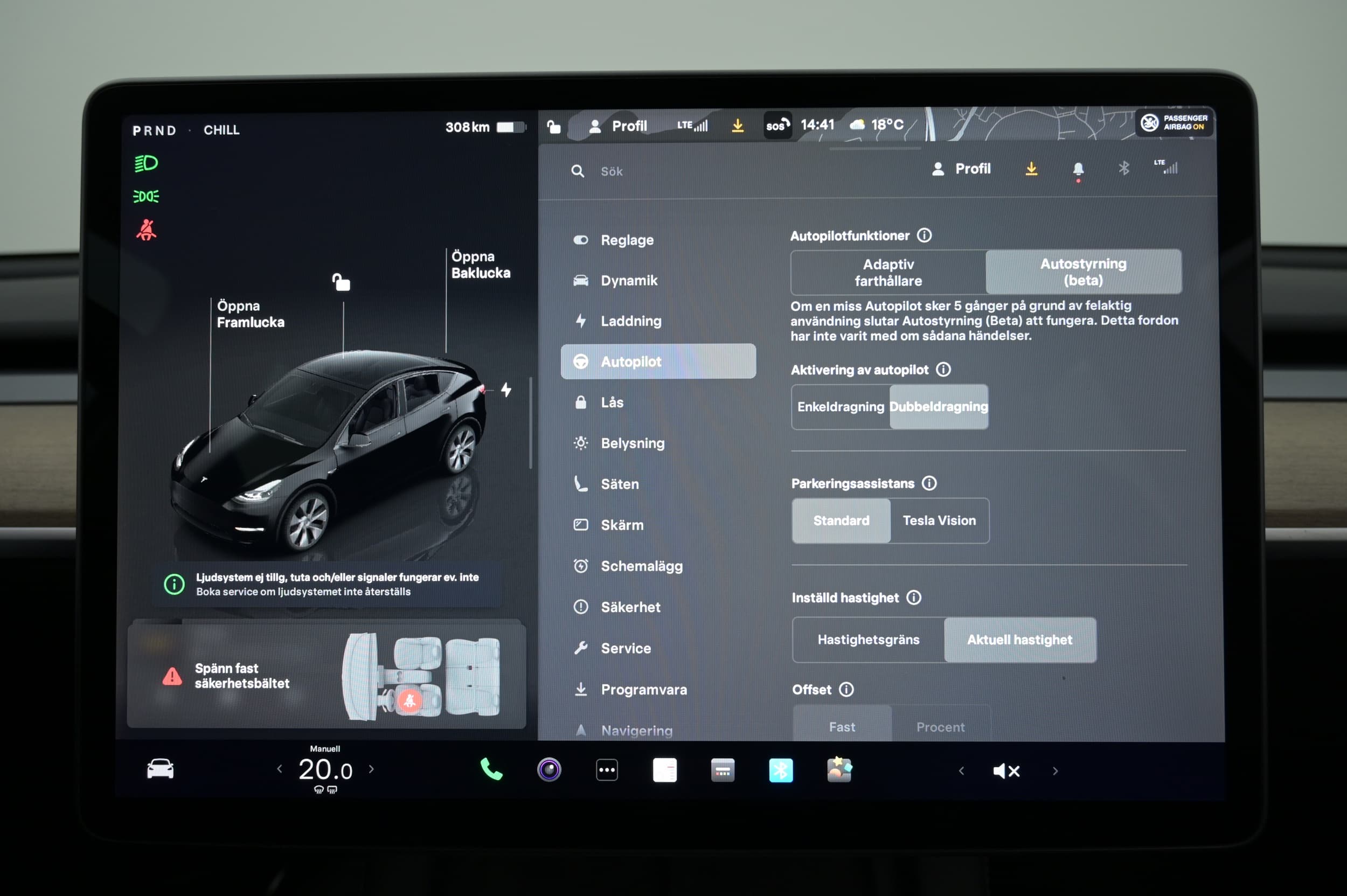The height and width of the screenshot is (896, 1347).
Task: Open the Säten settings menu
Action: pyautogui.click(x=658, y=484)
